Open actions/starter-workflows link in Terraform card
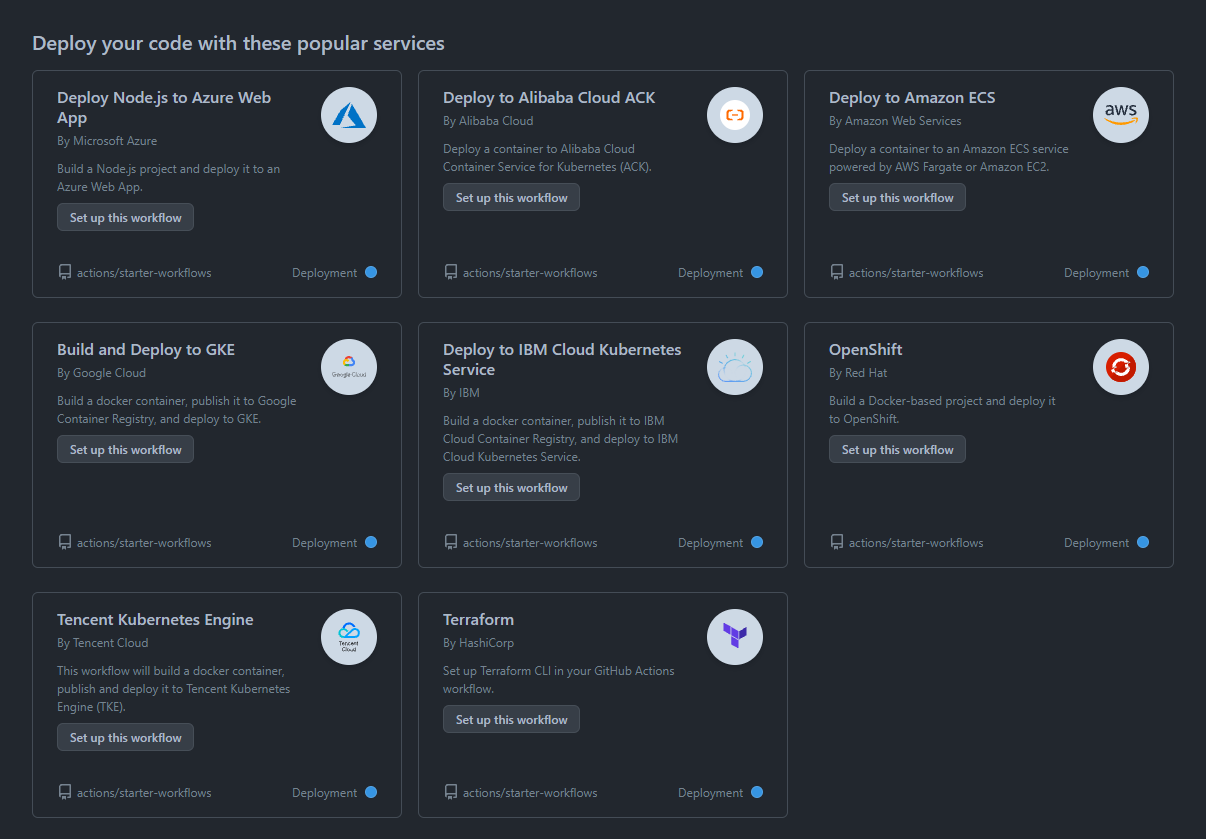Screen dimensions: 1206x839 [x=530, y=793]
